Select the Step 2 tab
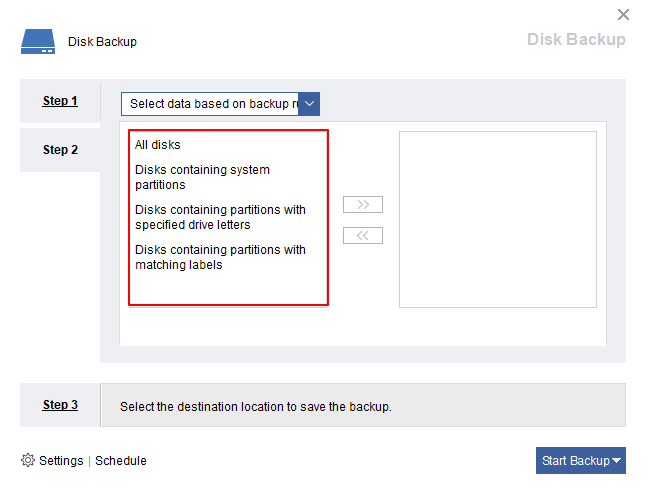 pos(60,150)
